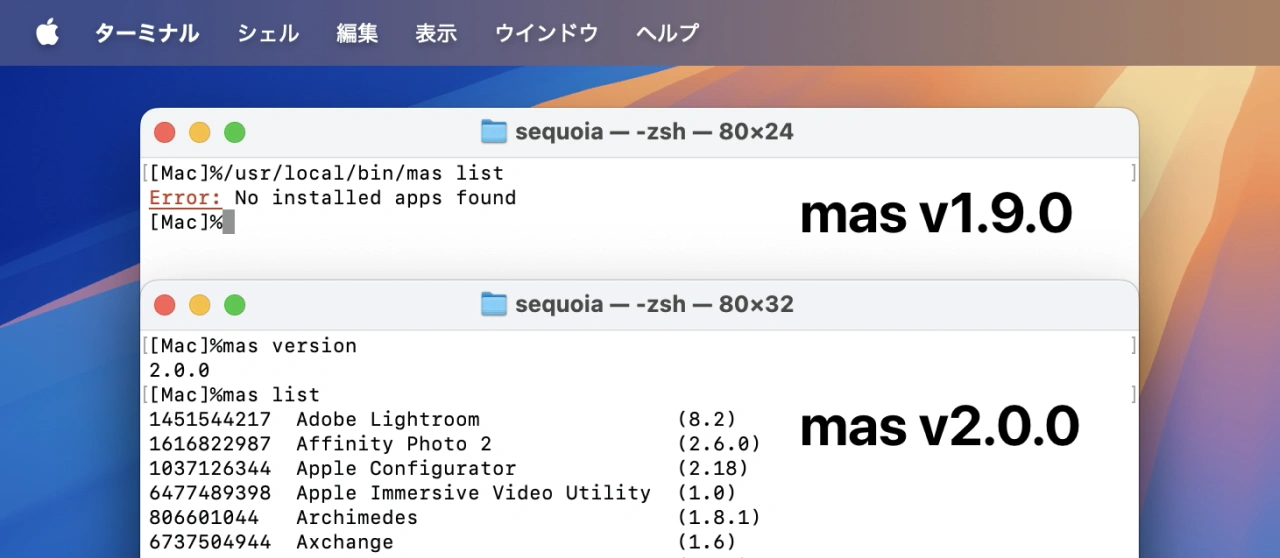Close the 80×32 terminal window
The height and width of the screenshot is (558, 1280).
pos(165,305)
